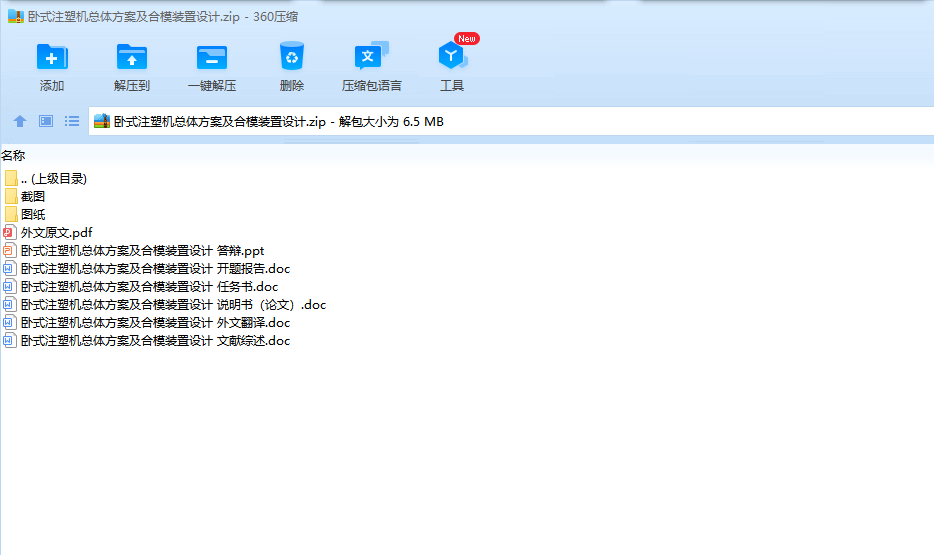This screenshot has height=555, width=934.
Task: Select the 答辩.ppt file
Action: (133, 251)
